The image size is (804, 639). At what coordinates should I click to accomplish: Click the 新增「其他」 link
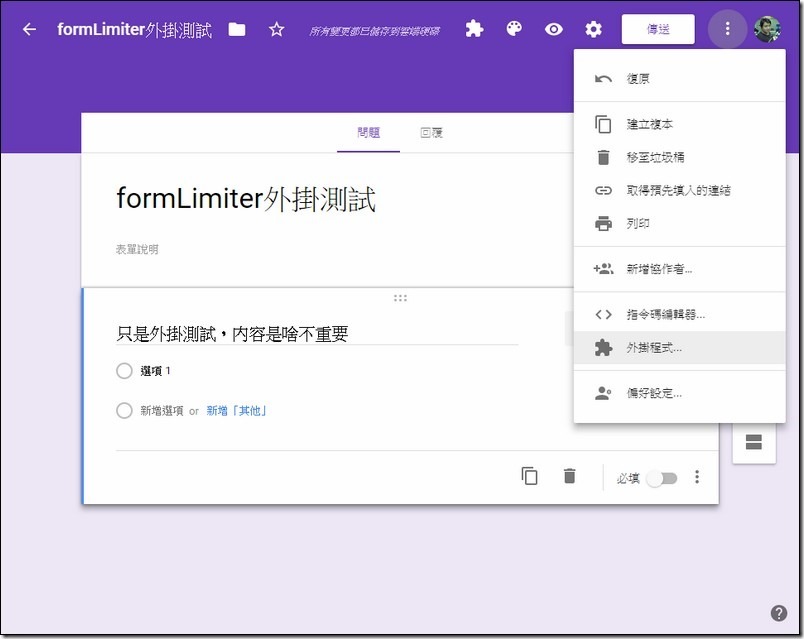coord(237,411)
